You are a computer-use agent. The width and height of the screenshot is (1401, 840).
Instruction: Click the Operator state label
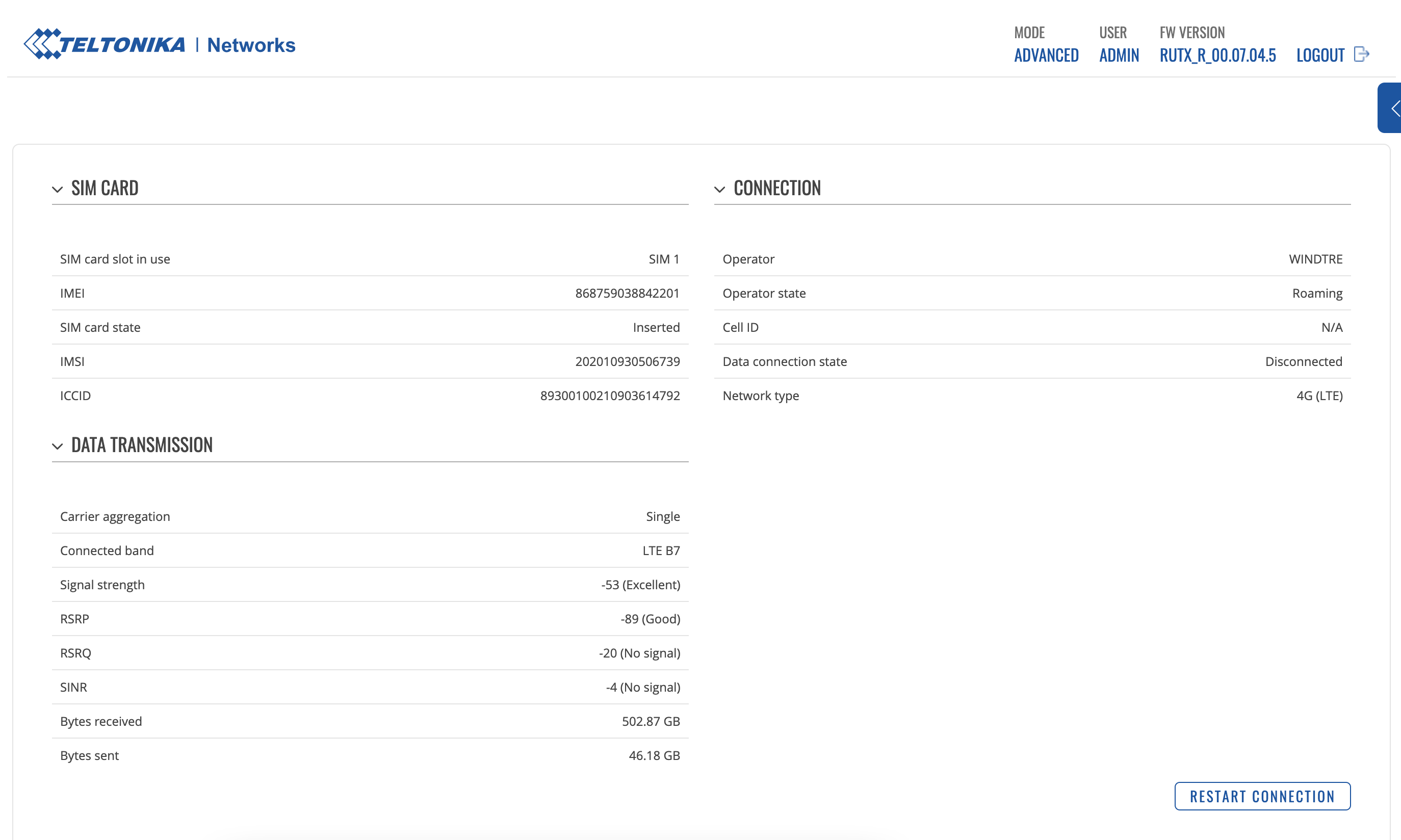pos(764,293)
